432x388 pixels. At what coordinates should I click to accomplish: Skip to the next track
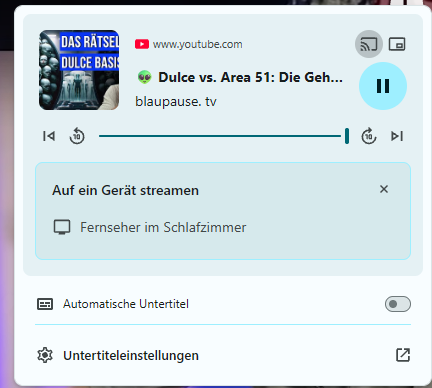tap(397, 136)
